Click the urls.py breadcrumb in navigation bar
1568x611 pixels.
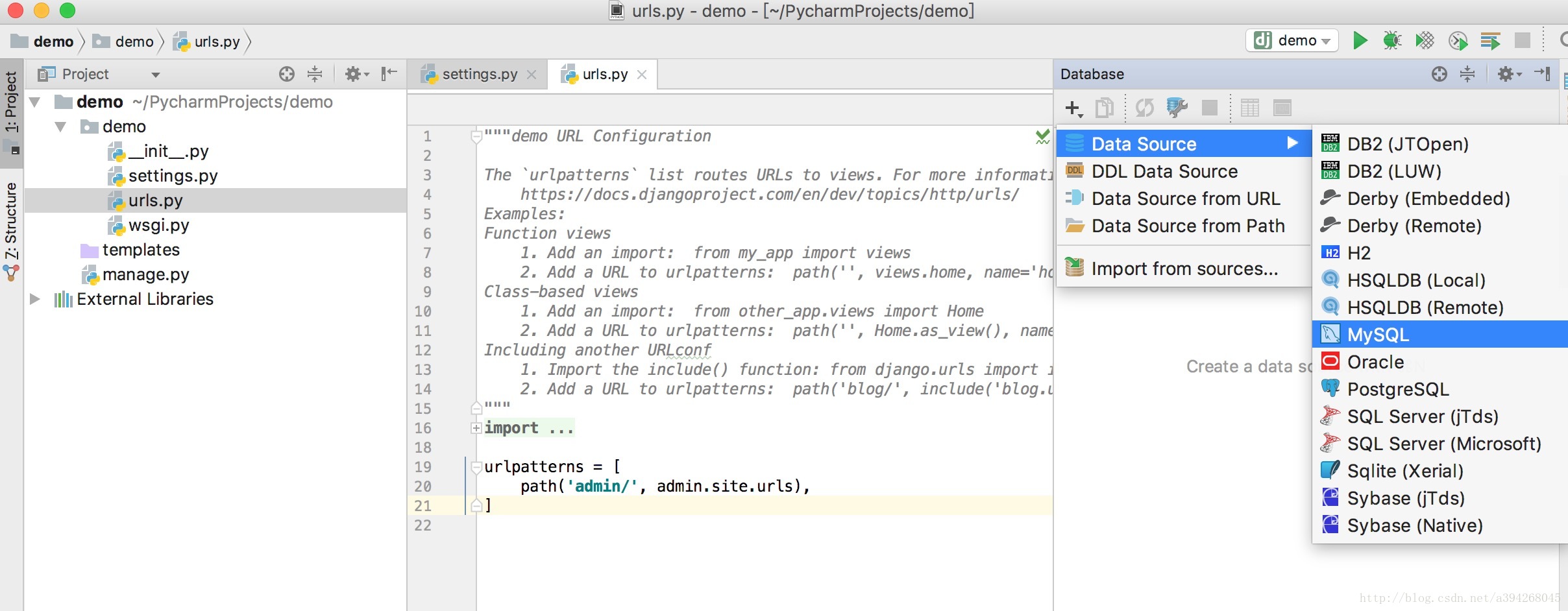click(207, 42)
